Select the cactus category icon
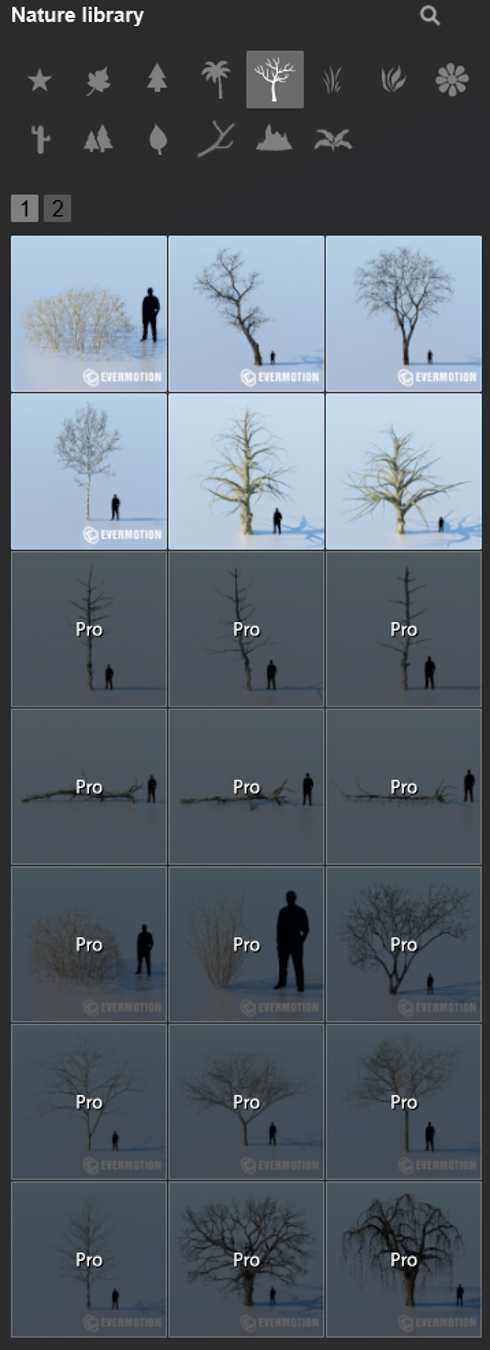Screen dimensions: 490x1350 pyautogui.click(x=40, y=139)
